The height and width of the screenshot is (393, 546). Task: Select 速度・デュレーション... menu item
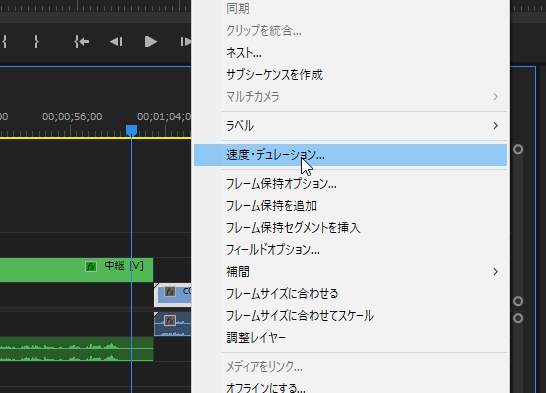350,155
